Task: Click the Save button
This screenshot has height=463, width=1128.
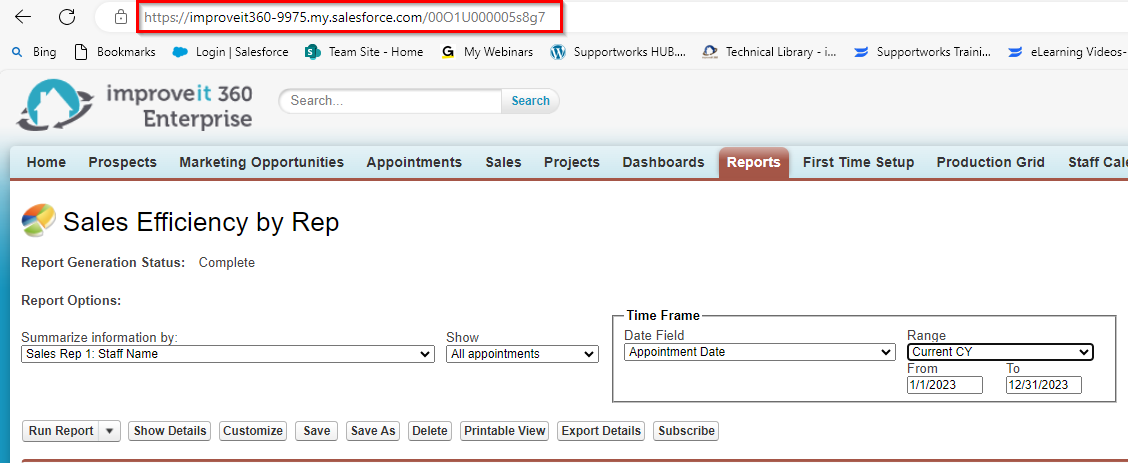Action: (317, 431)
